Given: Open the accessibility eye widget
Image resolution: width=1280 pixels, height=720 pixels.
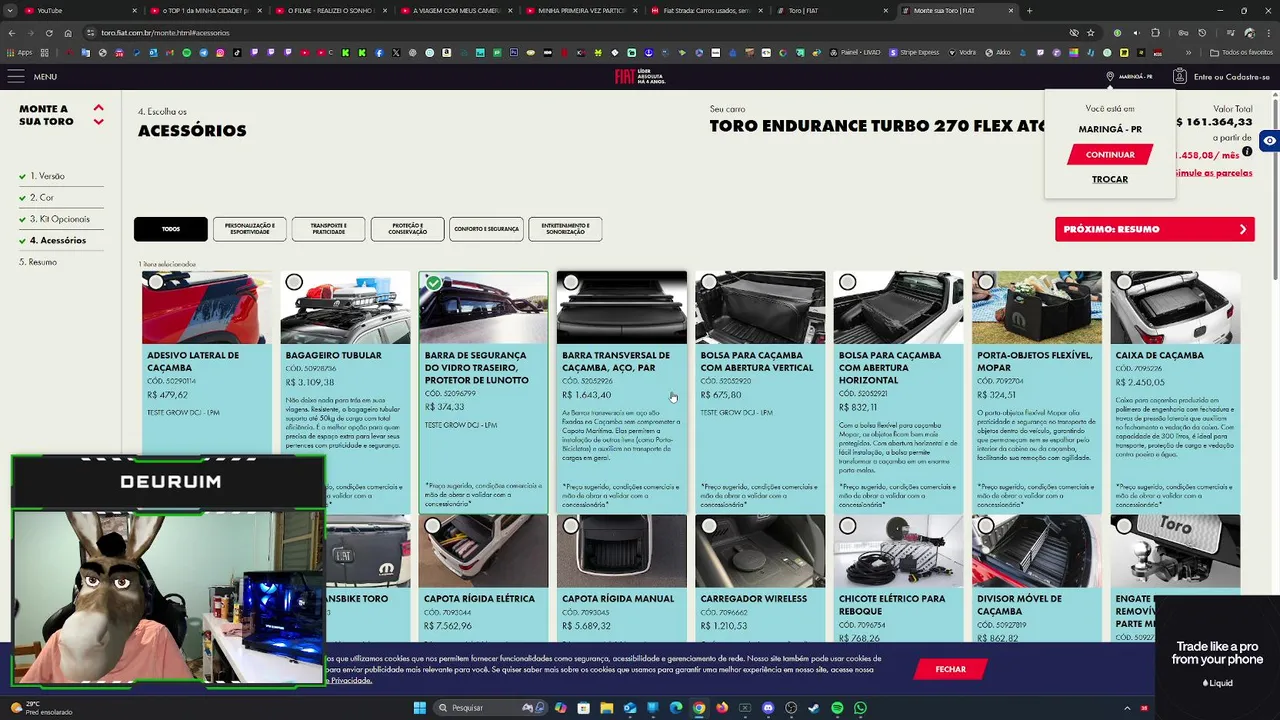Looking at the screenshot, I should [1269, 141].
